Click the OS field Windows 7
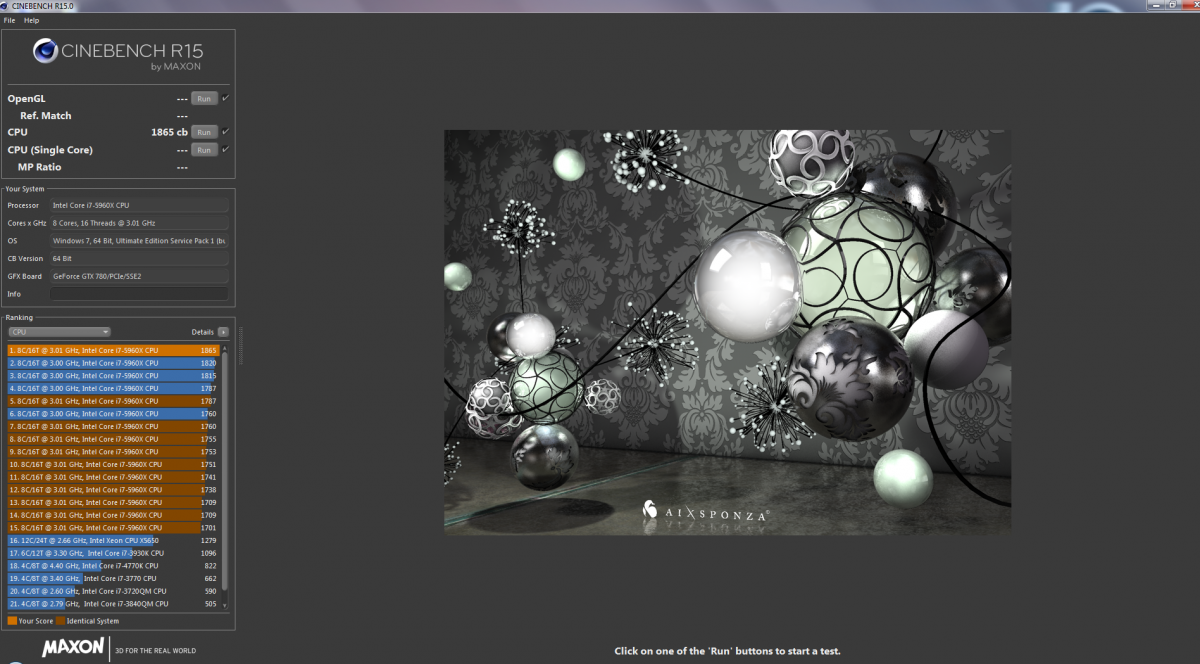Image resolution: width=1200 pixels, height=664 pixels. pyautogui.click(x=139, y=241)
